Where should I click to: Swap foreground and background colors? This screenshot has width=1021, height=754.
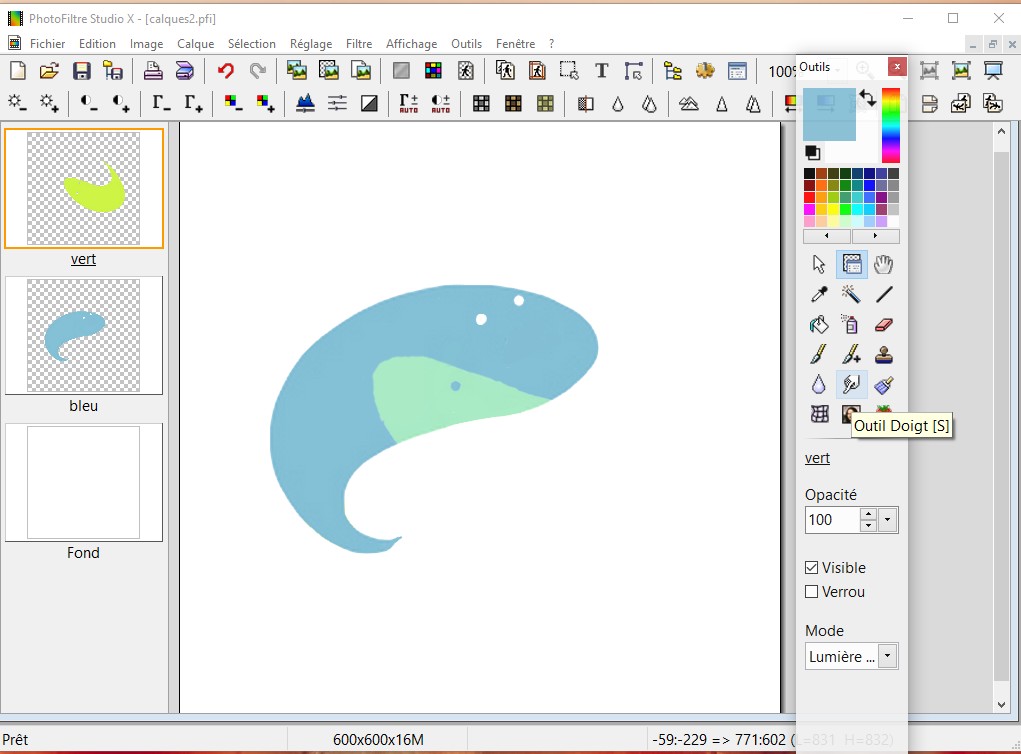(867, 99)
